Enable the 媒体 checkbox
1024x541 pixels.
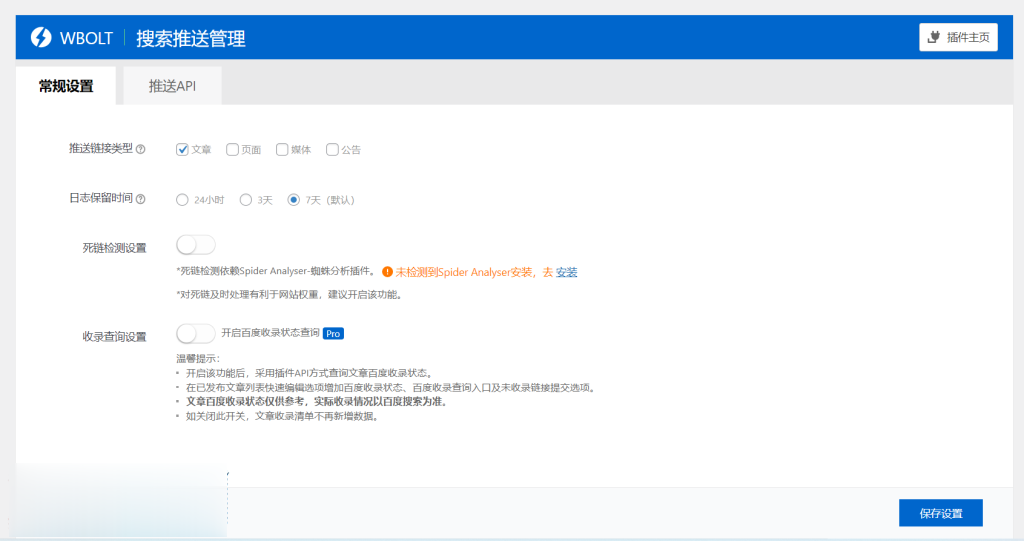pyautogui.click(x=282, y=150)
